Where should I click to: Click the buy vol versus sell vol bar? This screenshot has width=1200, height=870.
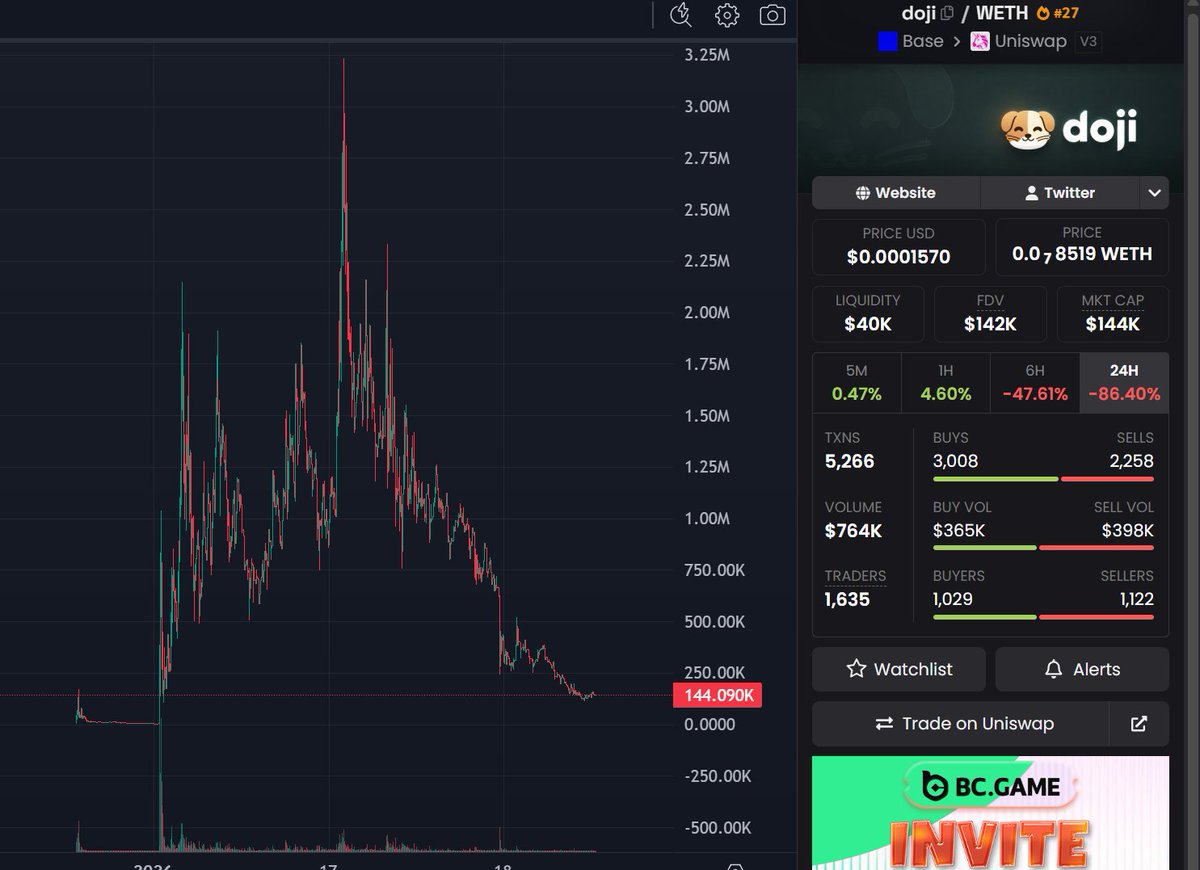pos(1043,547)
